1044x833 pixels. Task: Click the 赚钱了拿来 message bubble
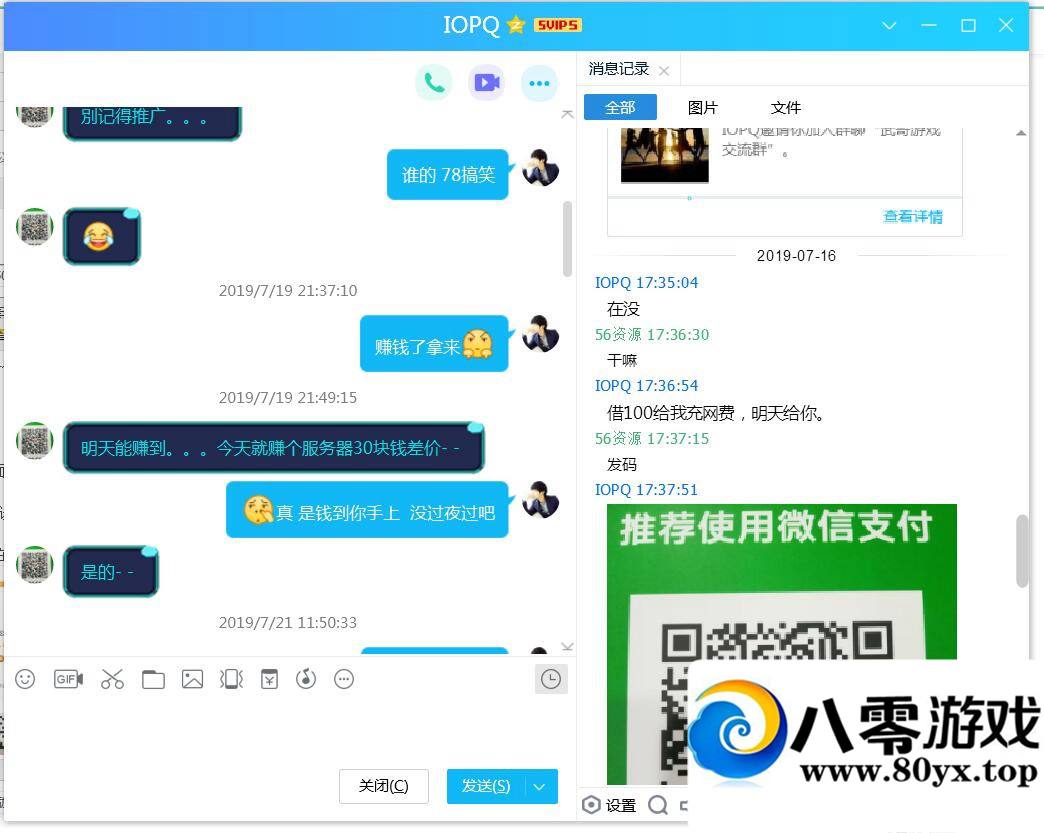434,344
